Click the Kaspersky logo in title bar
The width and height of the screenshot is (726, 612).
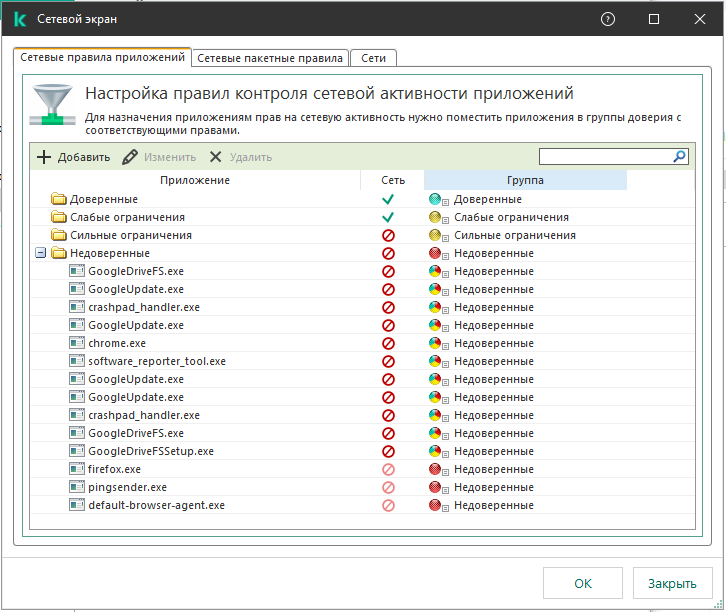click(x=18, y=19)
